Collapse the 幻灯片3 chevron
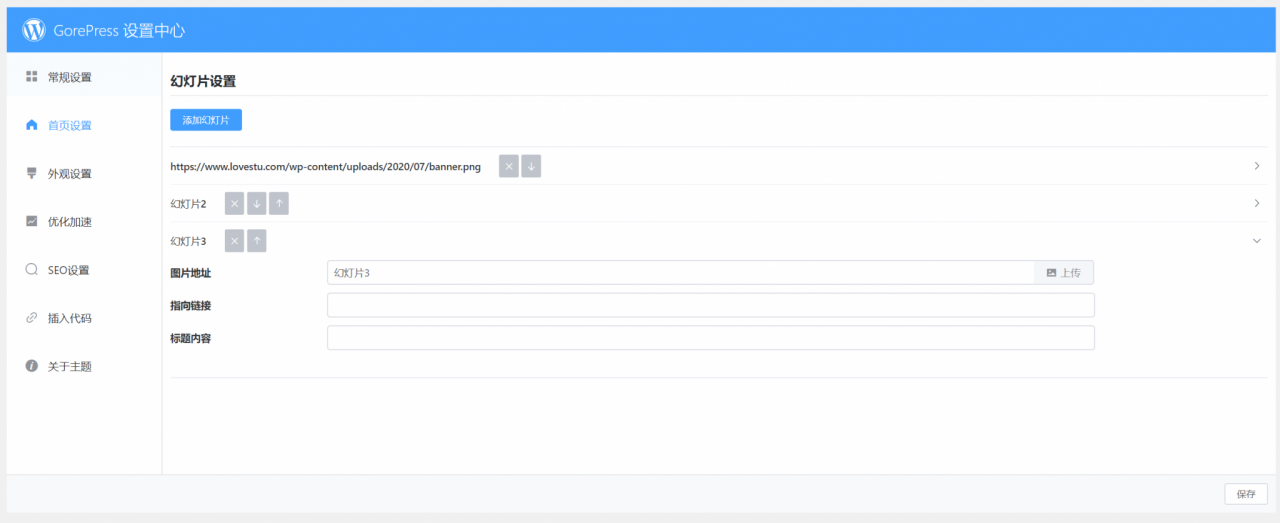The width and height of the screenshot is (1280, 523). click(1257, 241)
